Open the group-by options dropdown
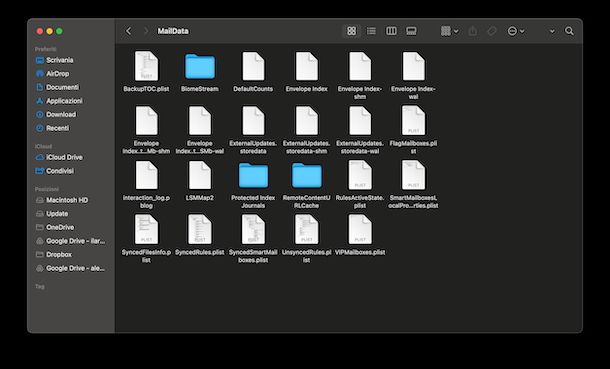The height and width of the screenshot is (369, 610). click(x=450, y=31)
